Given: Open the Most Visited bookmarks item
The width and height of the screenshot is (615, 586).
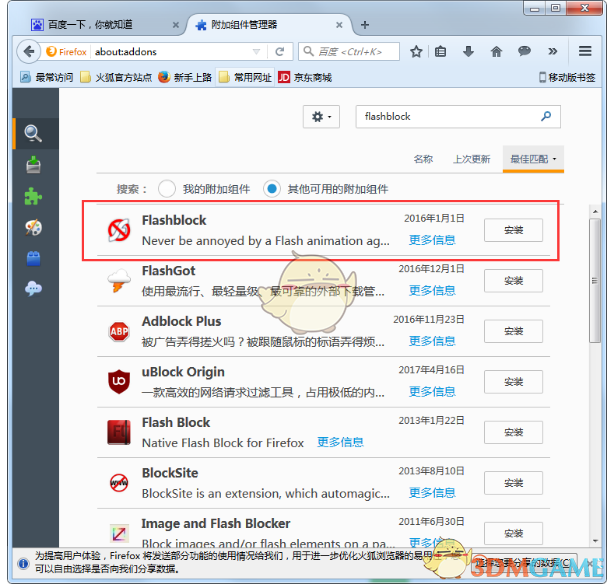Looking at the screenshot, I should (46, 77).
